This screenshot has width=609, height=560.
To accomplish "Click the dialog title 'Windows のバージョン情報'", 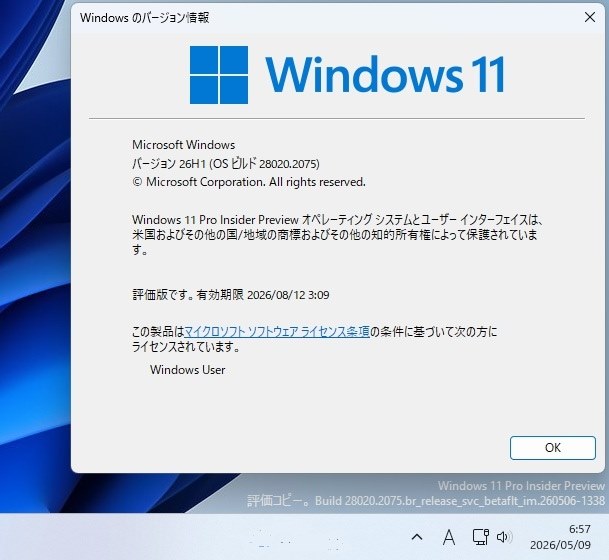I will pyautogui.click(x=144, y=17).
